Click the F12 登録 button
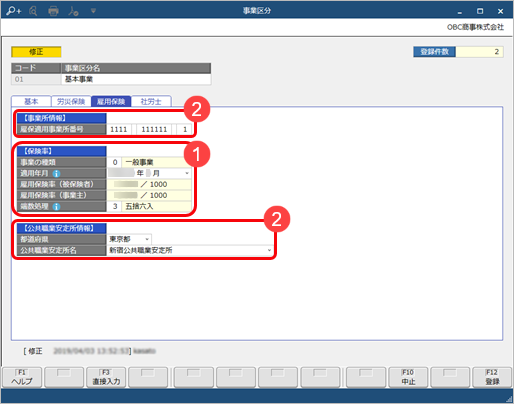The image size is (514, 404). (x=492, y=377)
